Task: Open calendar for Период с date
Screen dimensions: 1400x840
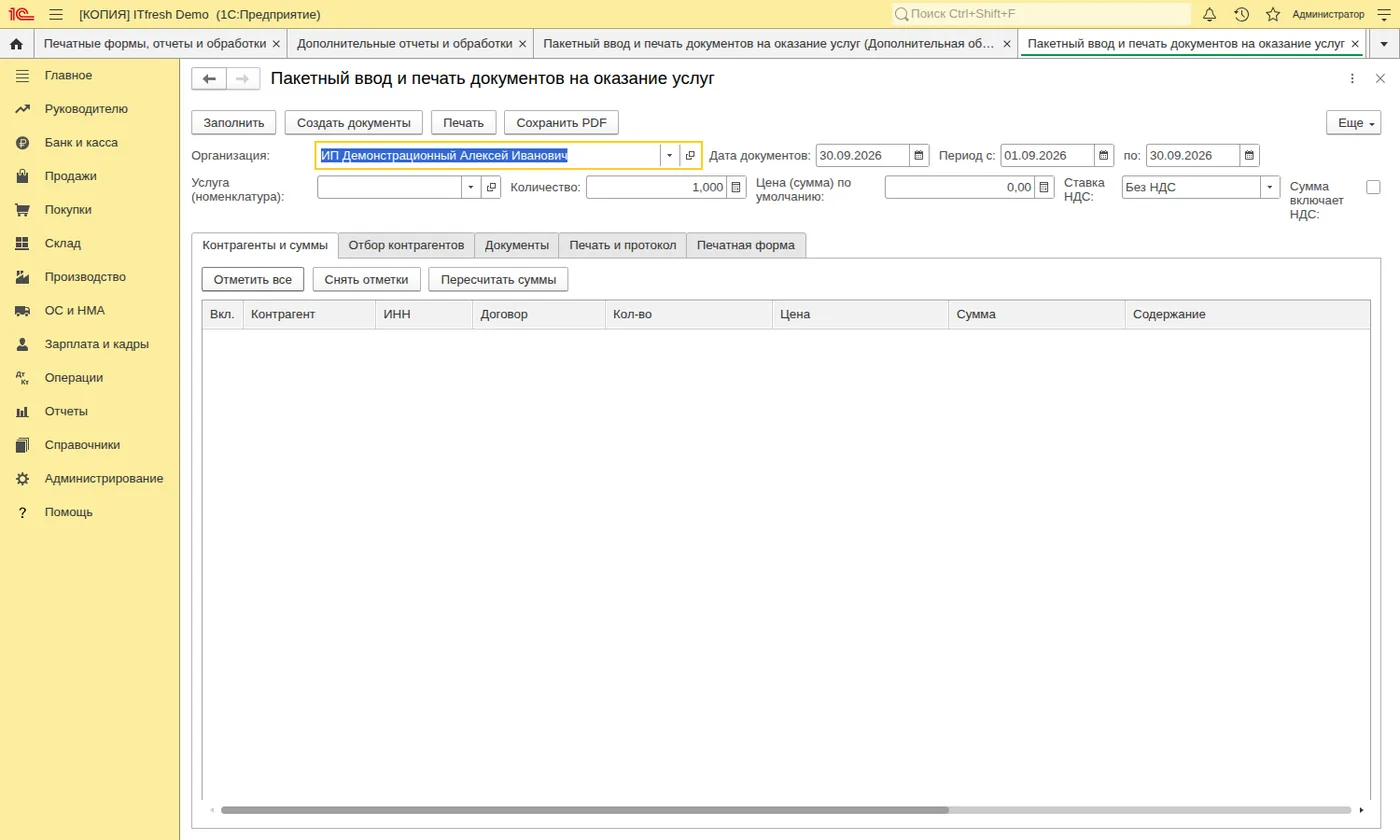Action: click(1104, 156)
